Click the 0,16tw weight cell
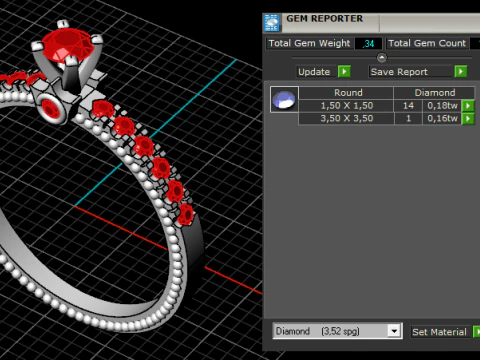The image size is (480, 360). 442,118
